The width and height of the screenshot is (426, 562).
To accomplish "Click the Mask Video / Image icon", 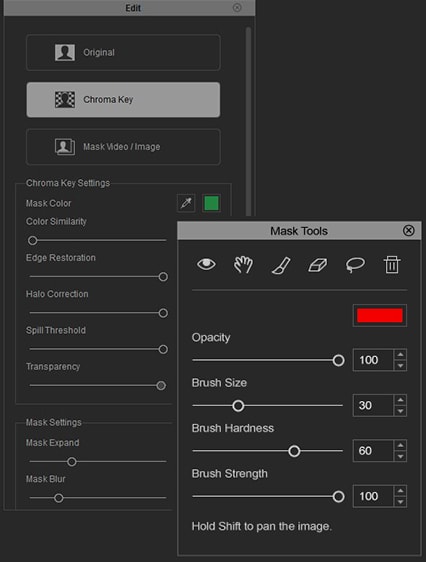I will 65,147.
